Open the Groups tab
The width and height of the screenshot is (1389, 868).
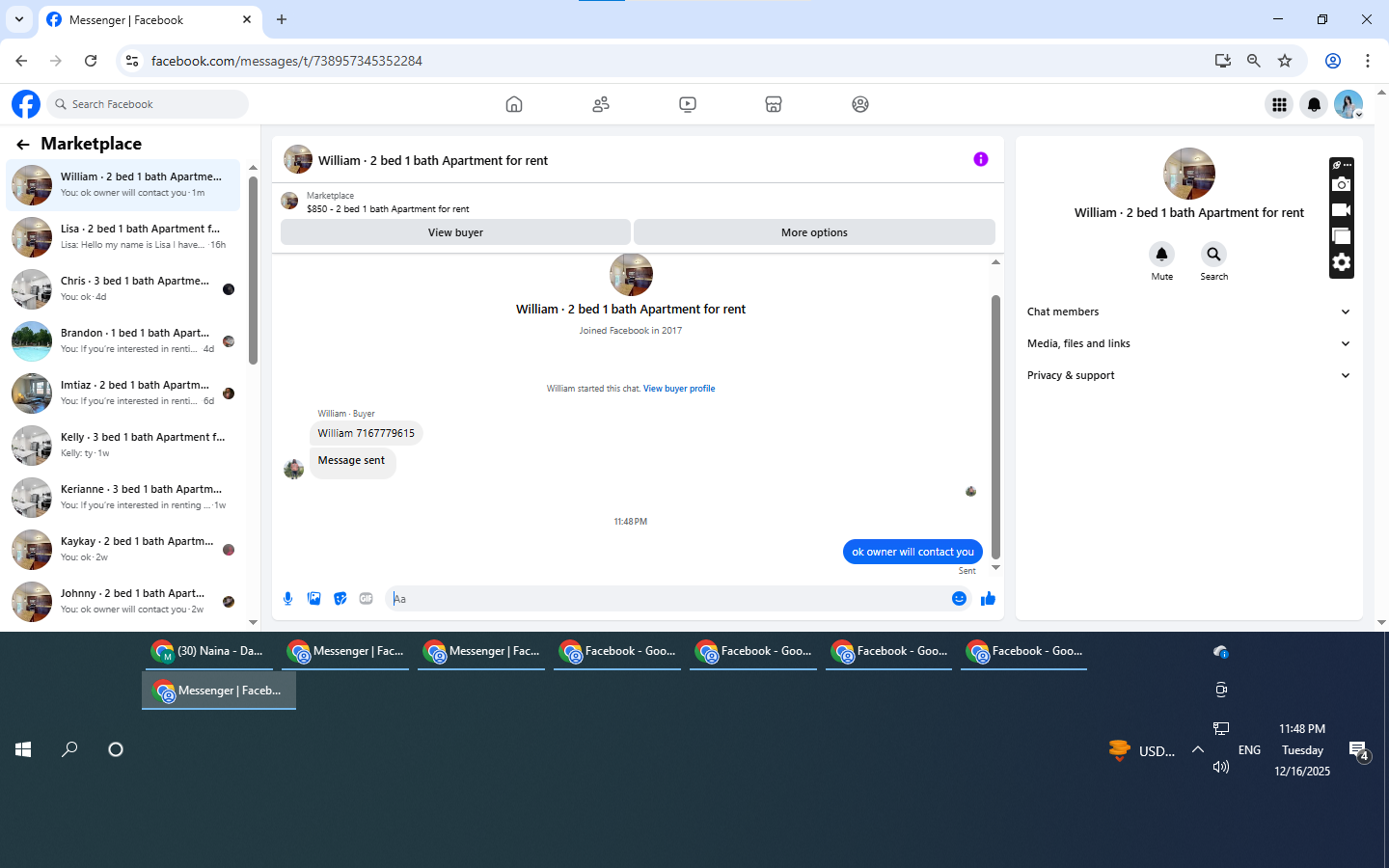[x=860, y=104]
